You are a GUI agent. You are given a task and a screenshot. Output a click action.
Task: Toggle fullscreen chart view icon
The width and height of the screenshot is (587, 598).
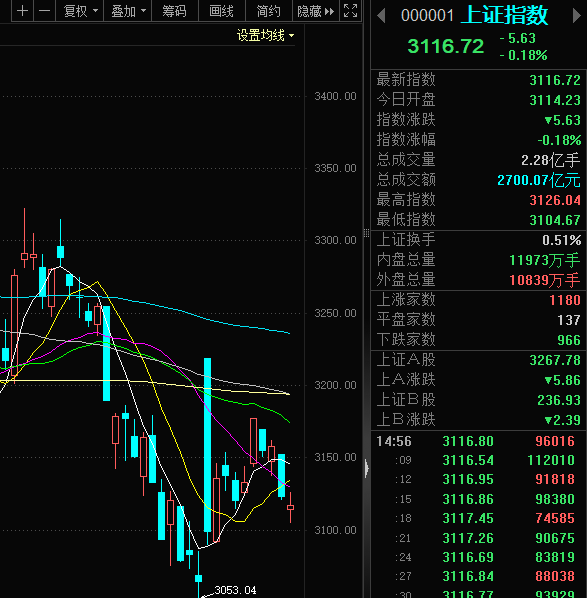(350, 11)
